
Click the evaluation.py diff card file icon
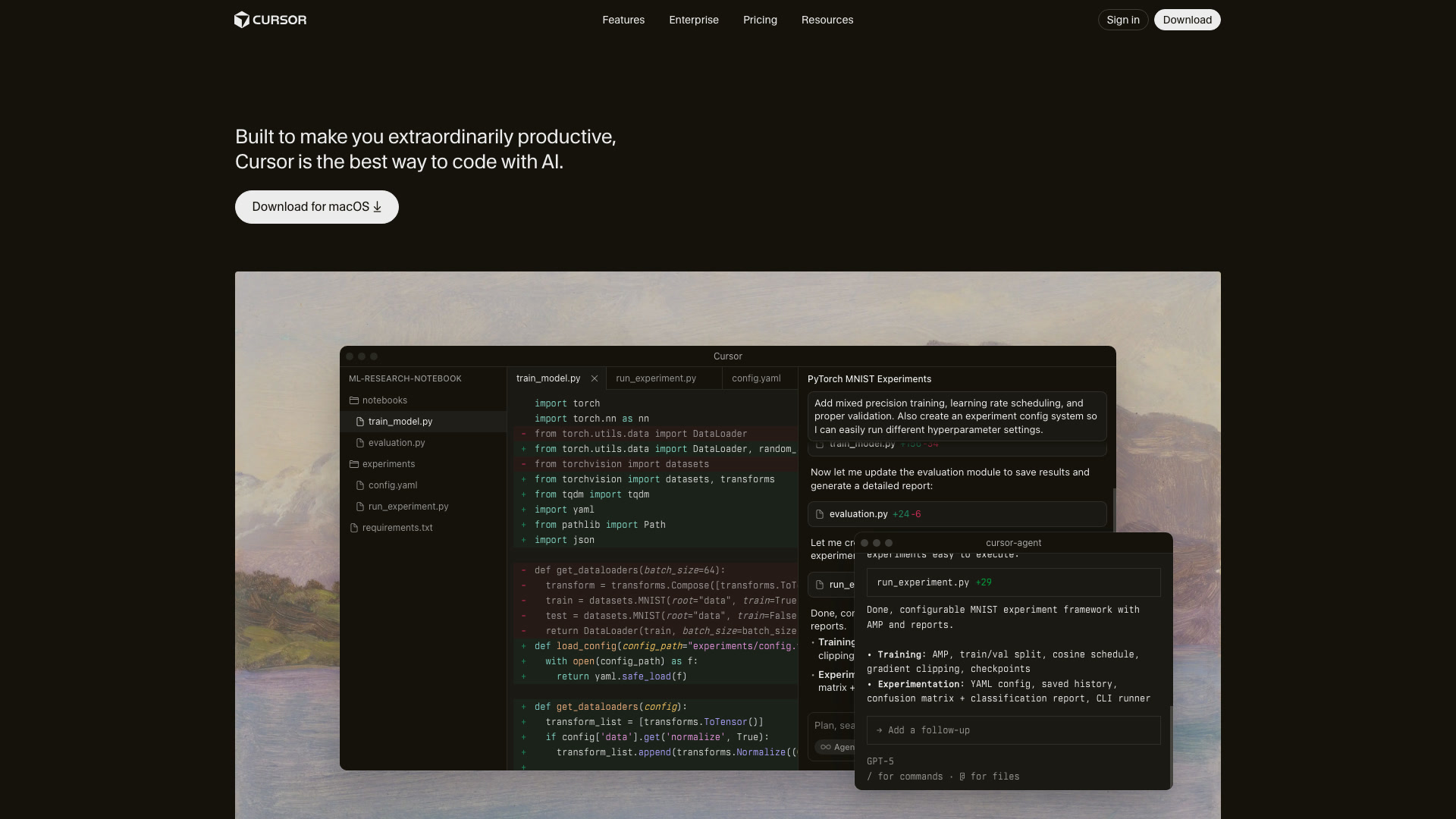pyautogui.click(x=820, y=514)
